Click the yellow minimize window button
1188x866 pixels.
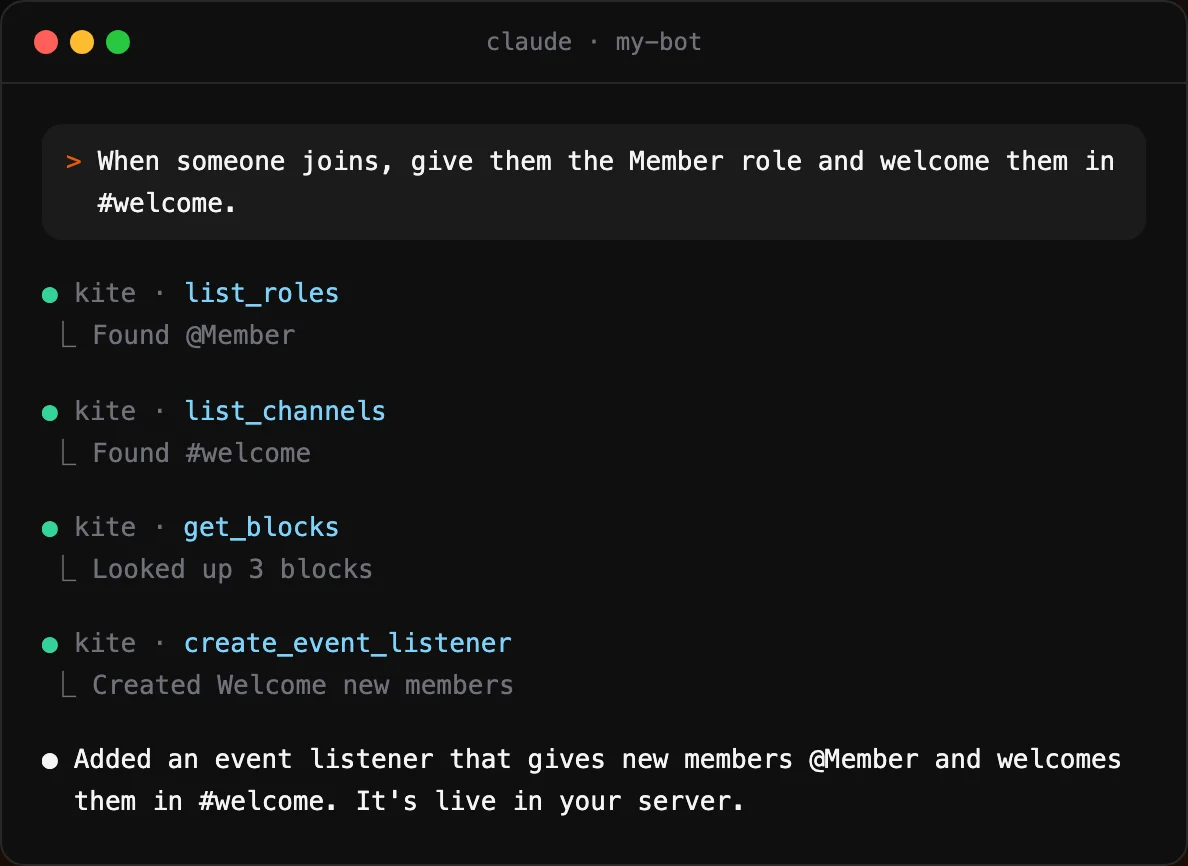click(82, 42)
